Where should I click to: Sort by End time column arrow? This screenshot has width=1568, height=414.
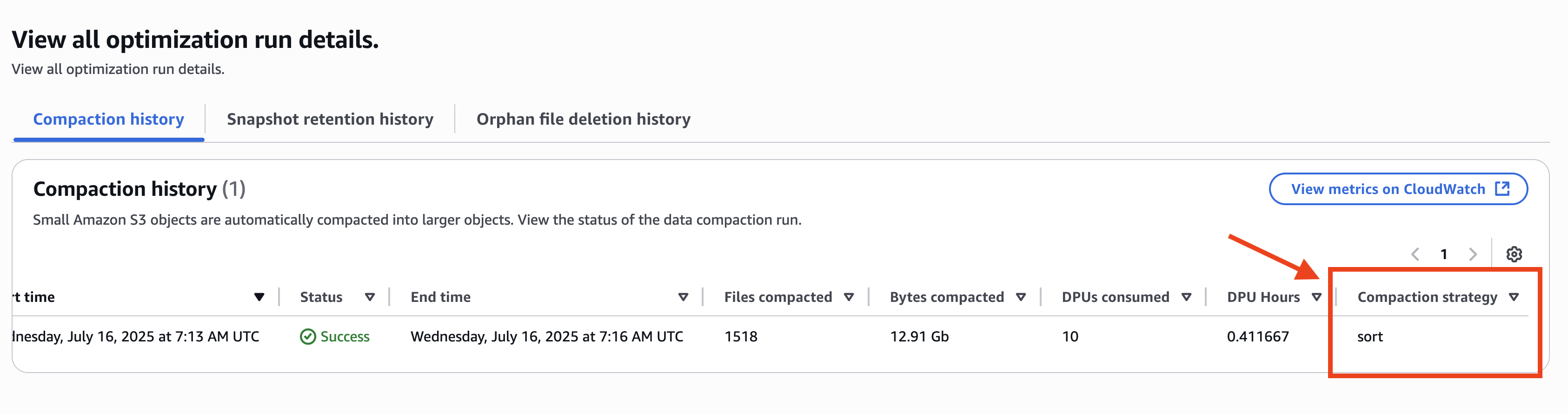[x=683, y=297]
